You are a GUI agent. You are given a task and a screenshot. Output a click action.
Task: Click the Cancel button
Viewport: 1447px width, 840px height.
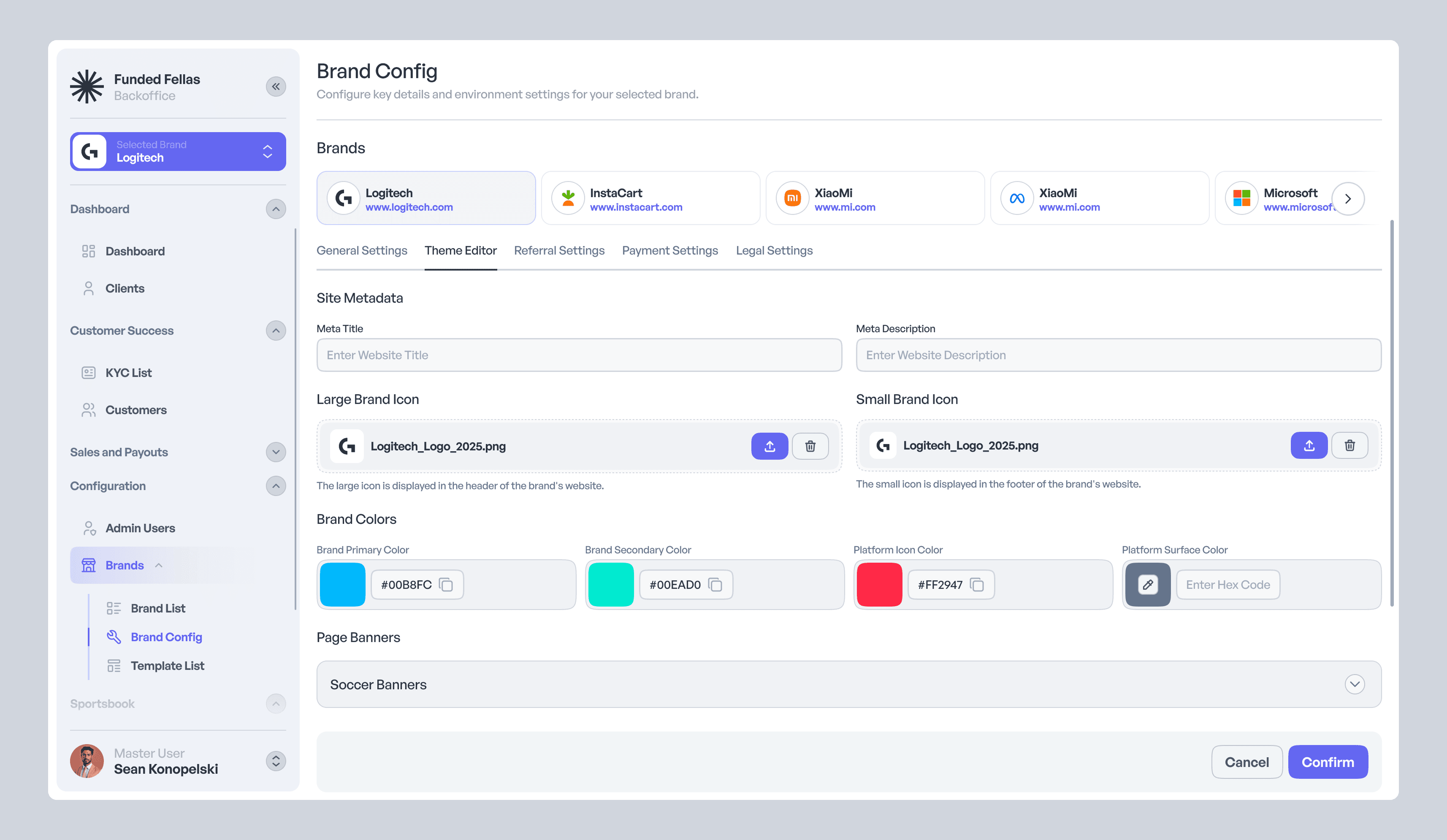[x=1246, y=762]
